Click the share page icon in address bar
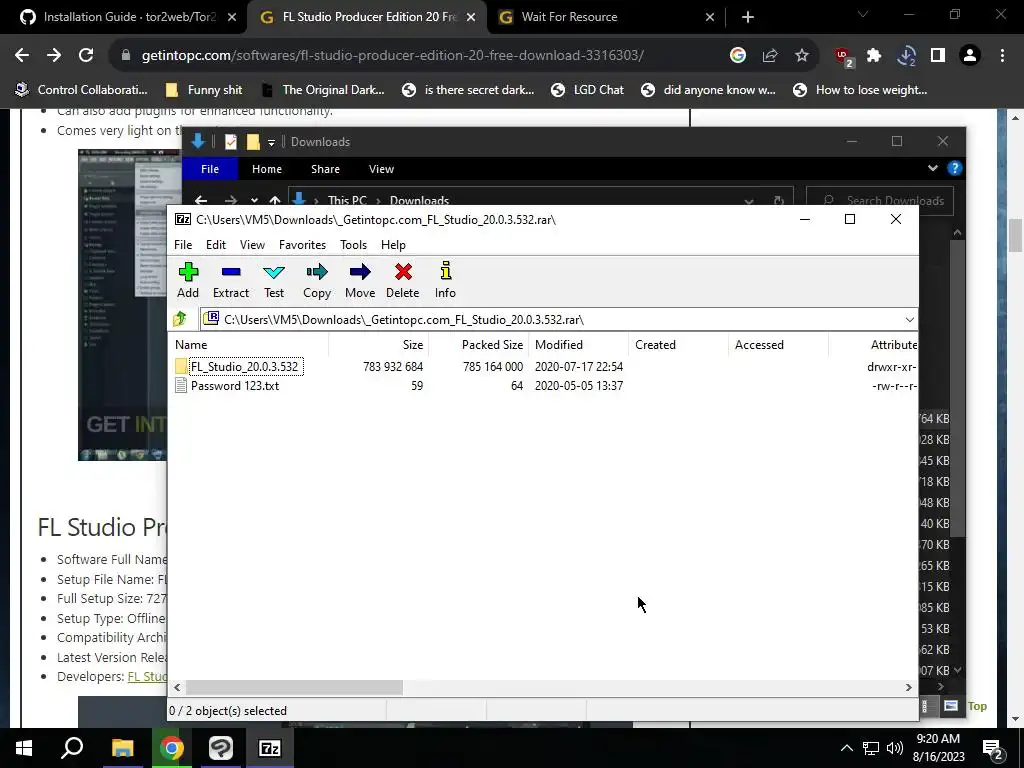This screenshot has width=1024, height=768. (770, 56)
